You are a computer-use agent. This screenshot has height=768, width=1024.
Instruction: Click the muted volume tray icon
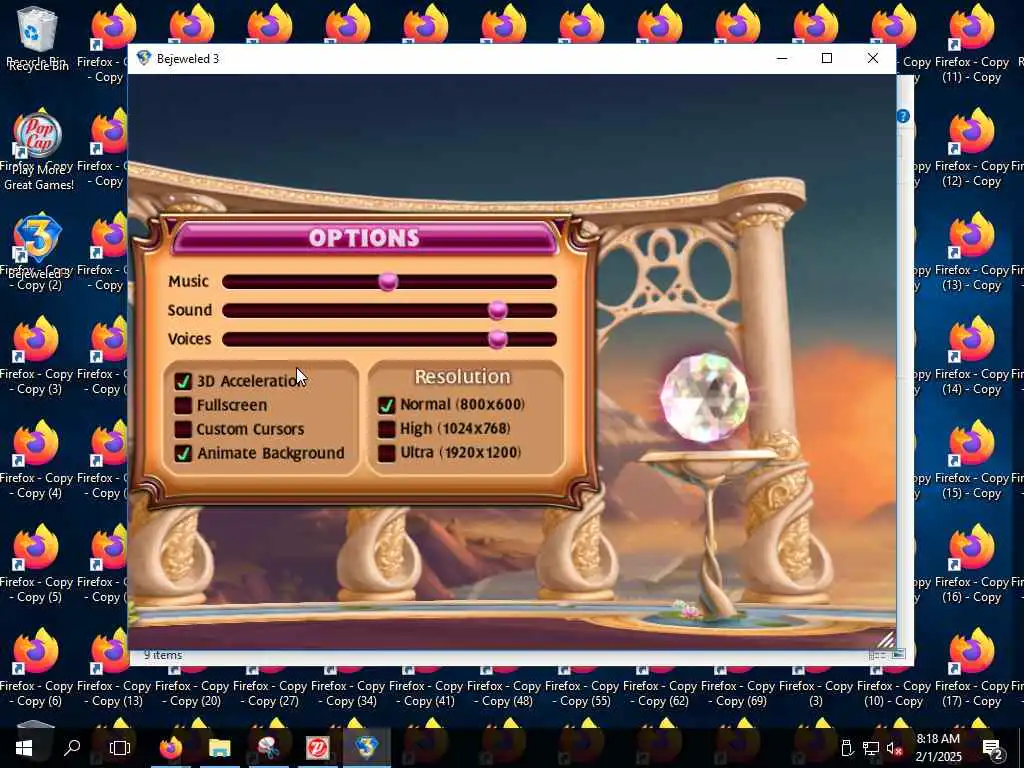point(894,748)
